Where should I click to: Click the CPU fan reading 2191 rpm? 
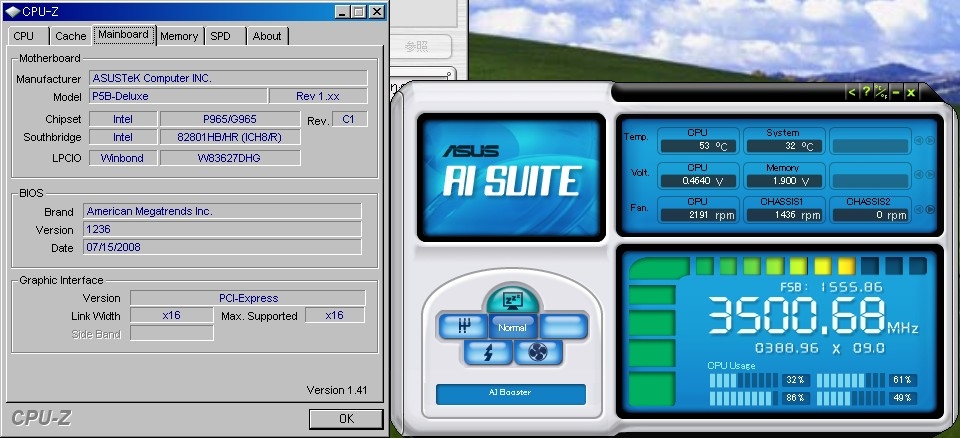(698, 214)
